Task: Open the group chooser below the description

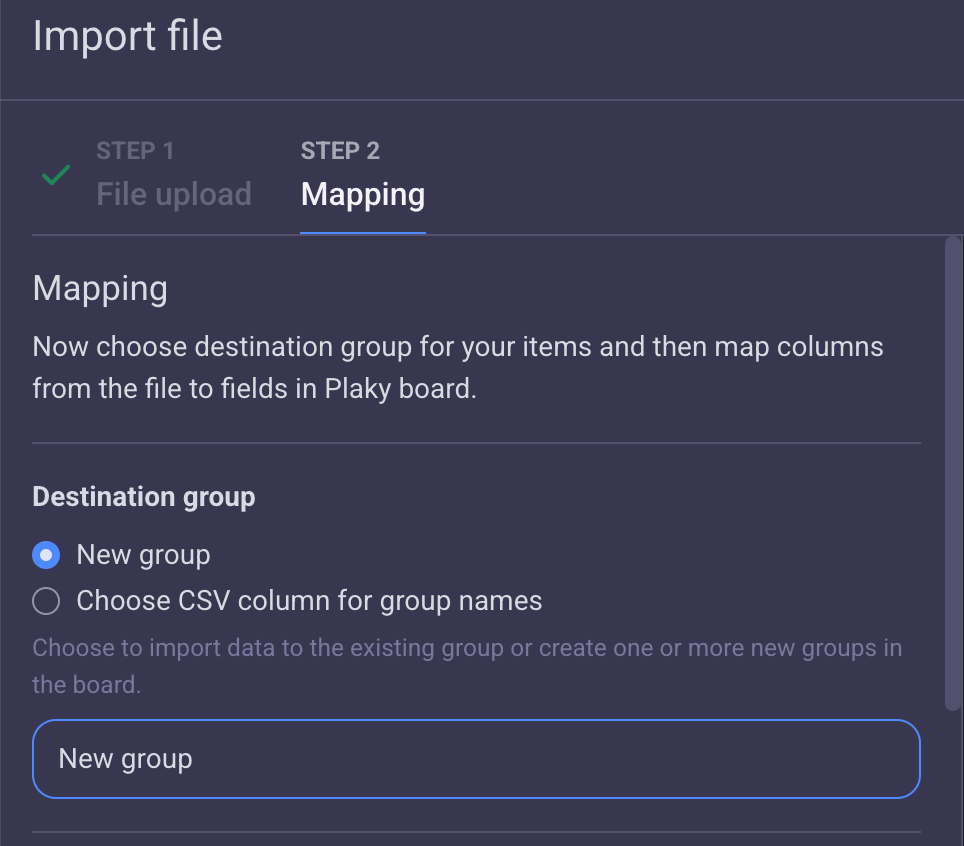Action: point(476,758)
